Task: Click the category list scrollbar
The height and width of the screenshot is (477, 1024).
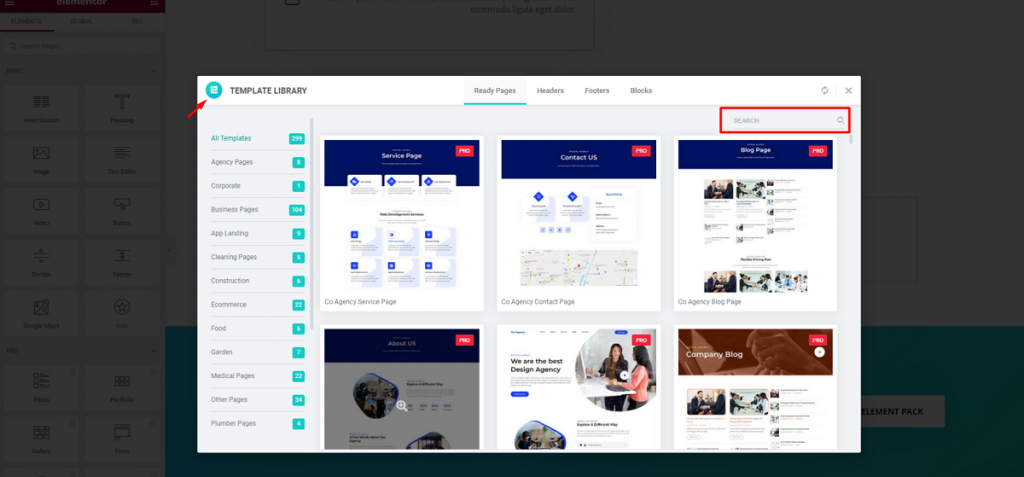Action: [x=312, y=222]
